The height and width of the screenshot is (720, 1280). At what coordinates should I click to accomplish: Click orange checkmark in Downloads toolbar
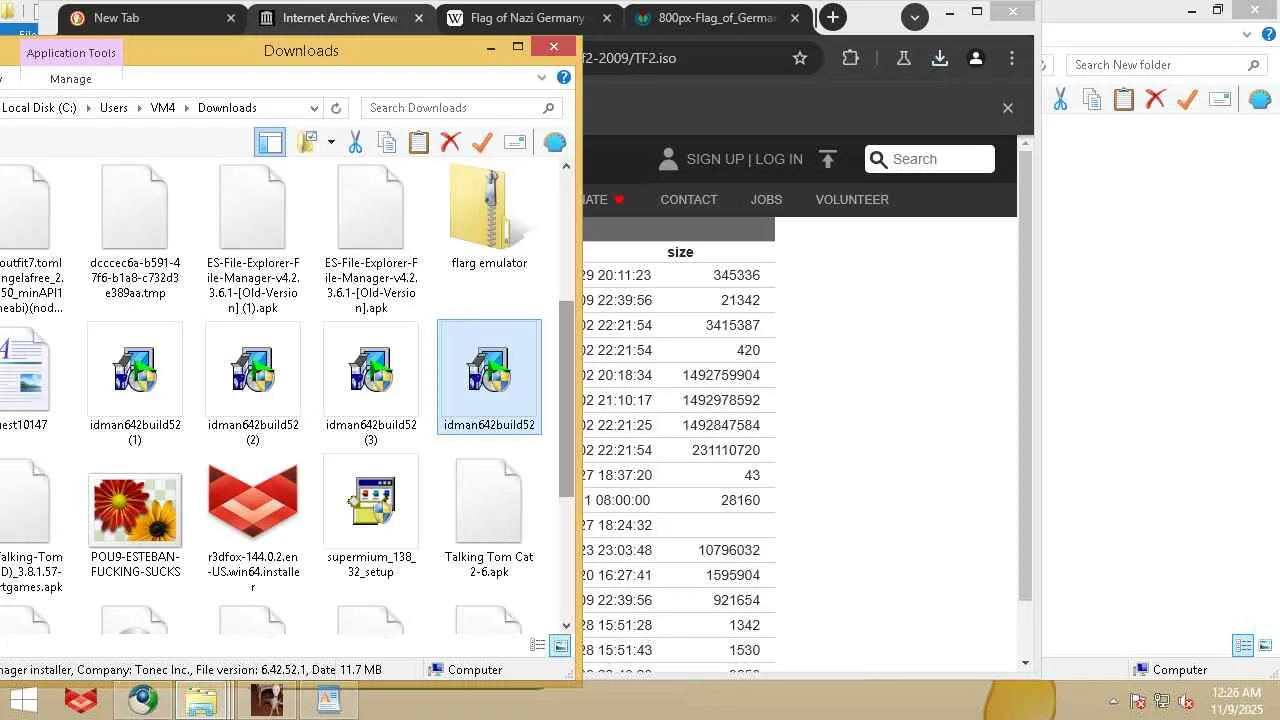[482, 142]
